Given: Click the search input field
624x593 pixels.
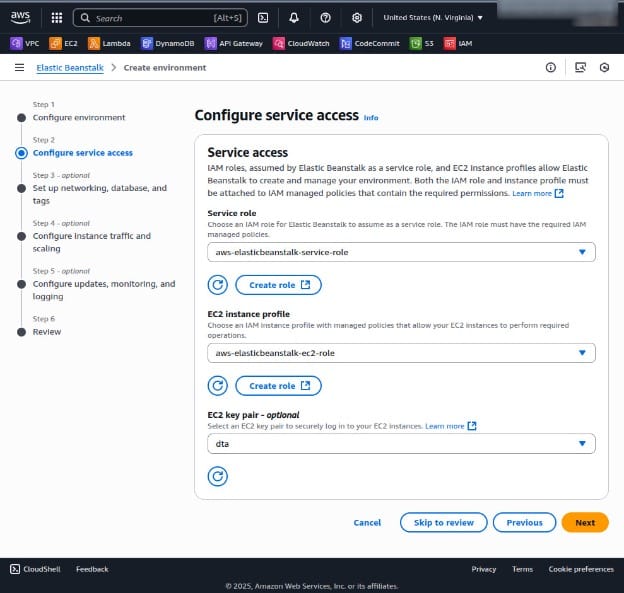Looking at the screenshot, I should tap(159, 18).
